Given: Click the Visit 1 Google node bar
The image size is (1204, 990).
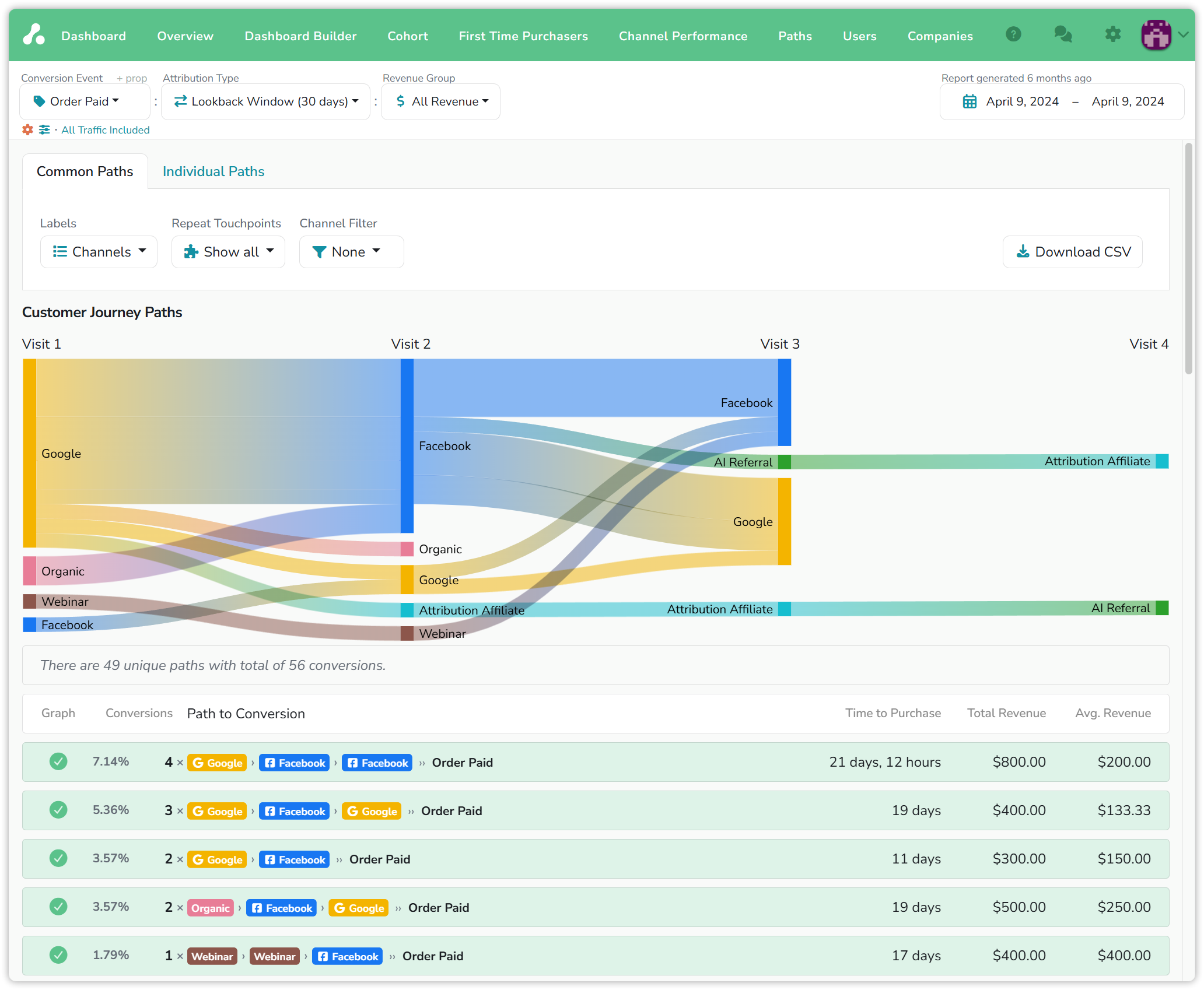Looking at the screenshot, I should [29, 453].
